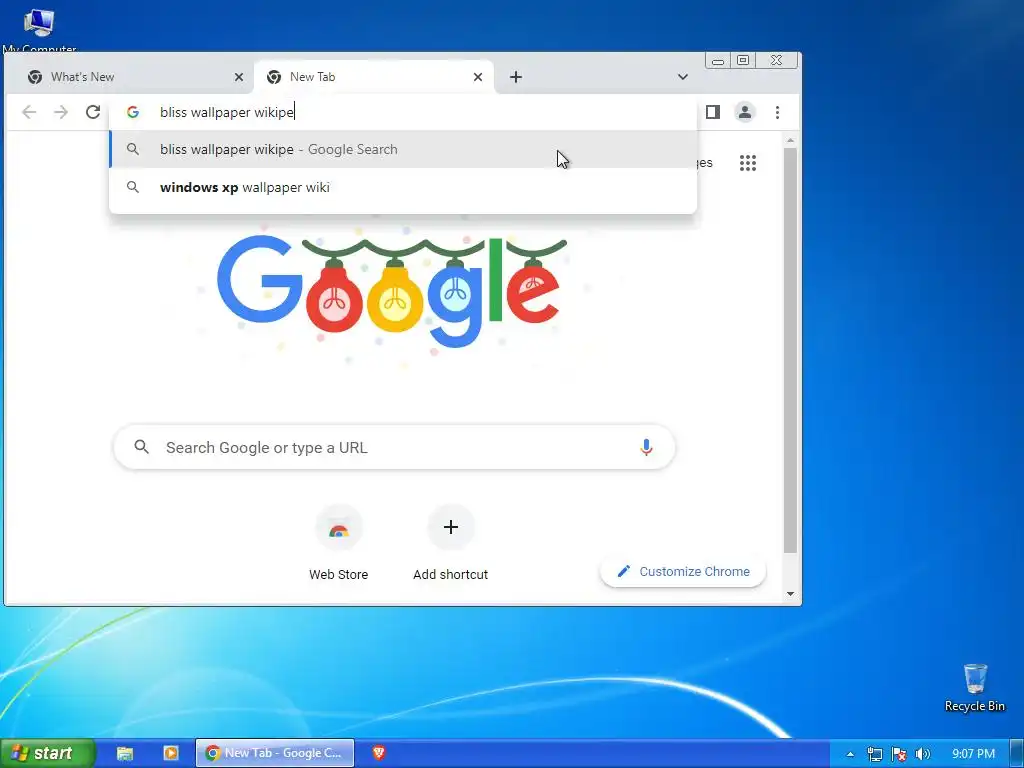
Task: Expand the tab search chevron
Action: [x=682, y=77]
